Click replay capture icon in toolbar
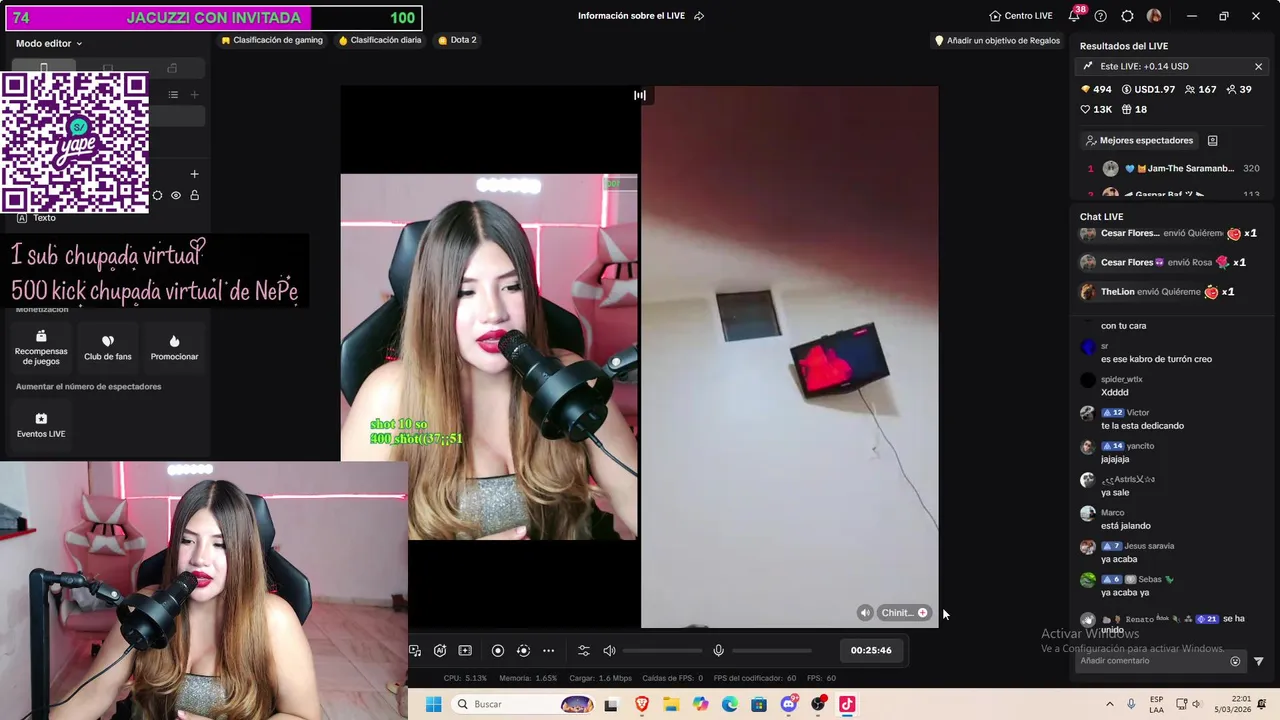The width and height of the screenshot is (1280, 720). tap(523, 651)
